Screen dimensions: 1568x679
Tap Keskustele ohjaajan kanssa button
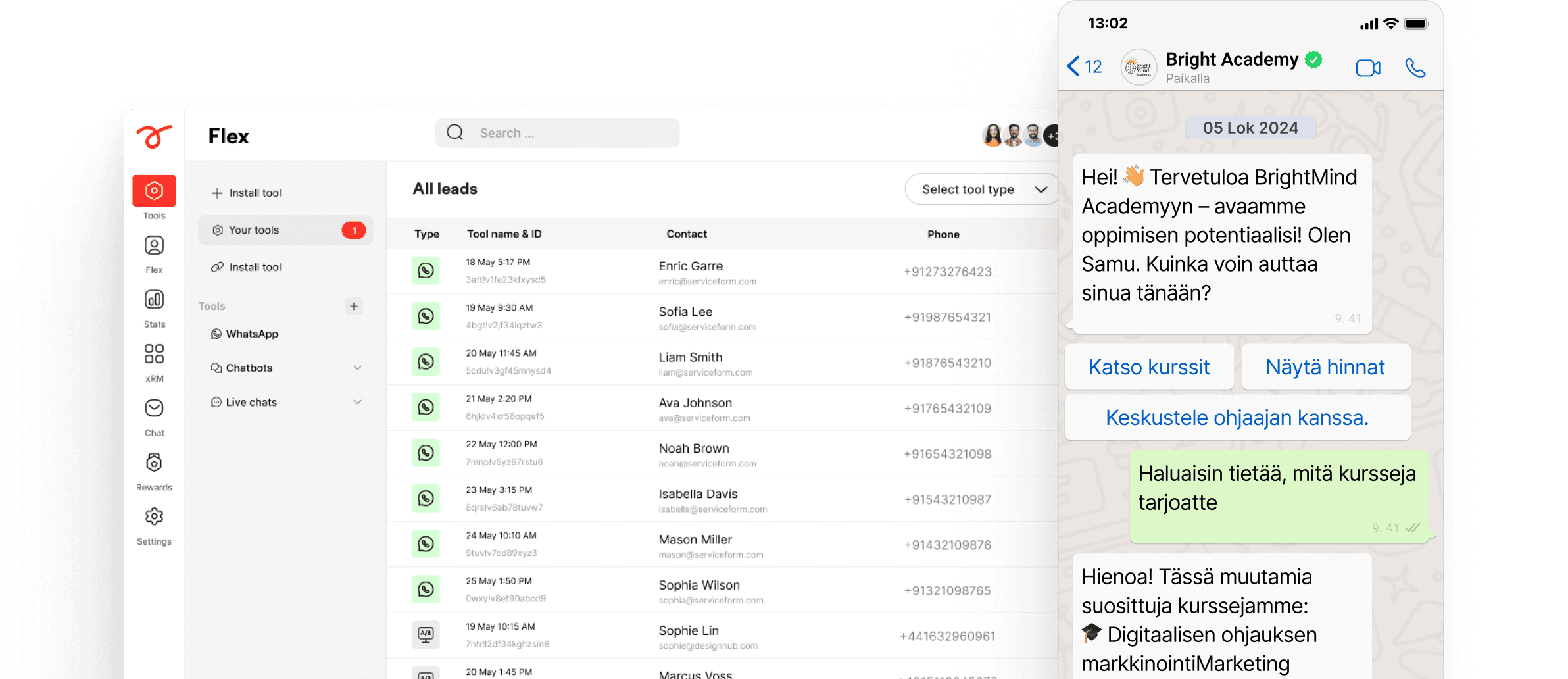1237,418
